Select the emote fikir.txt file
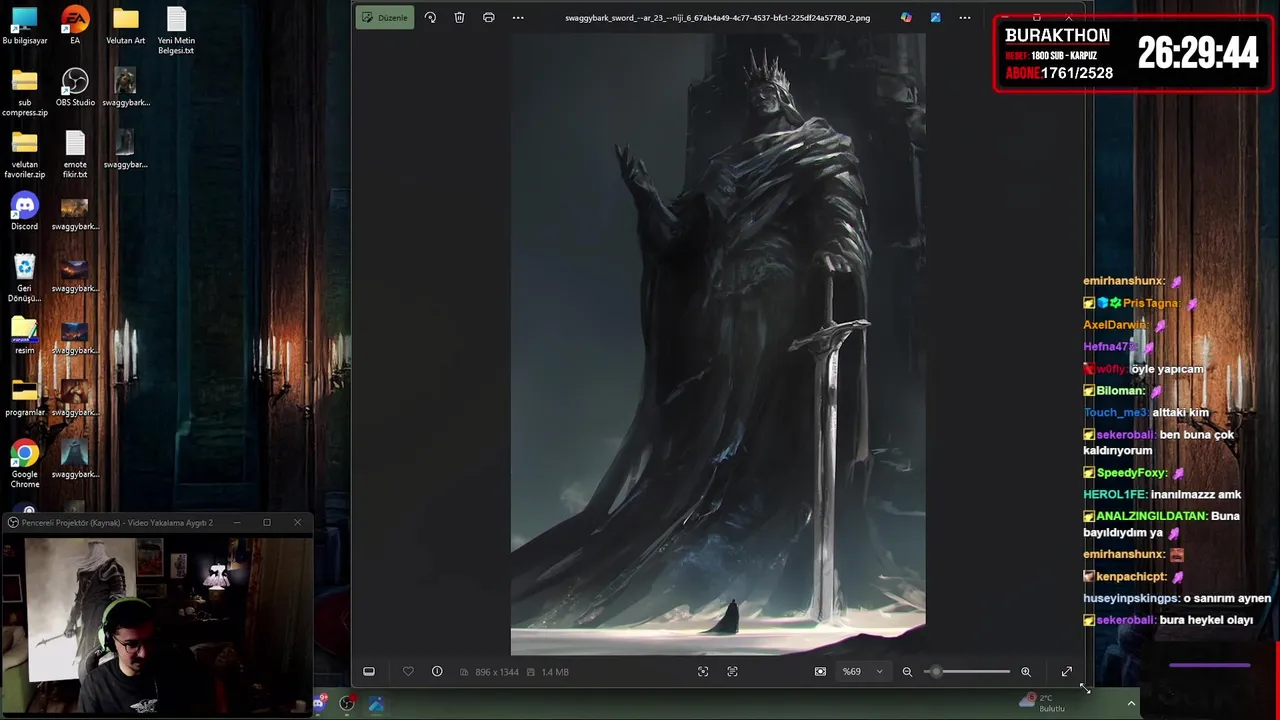Viewport: 1280px width, 720px height. pos(75,156)
